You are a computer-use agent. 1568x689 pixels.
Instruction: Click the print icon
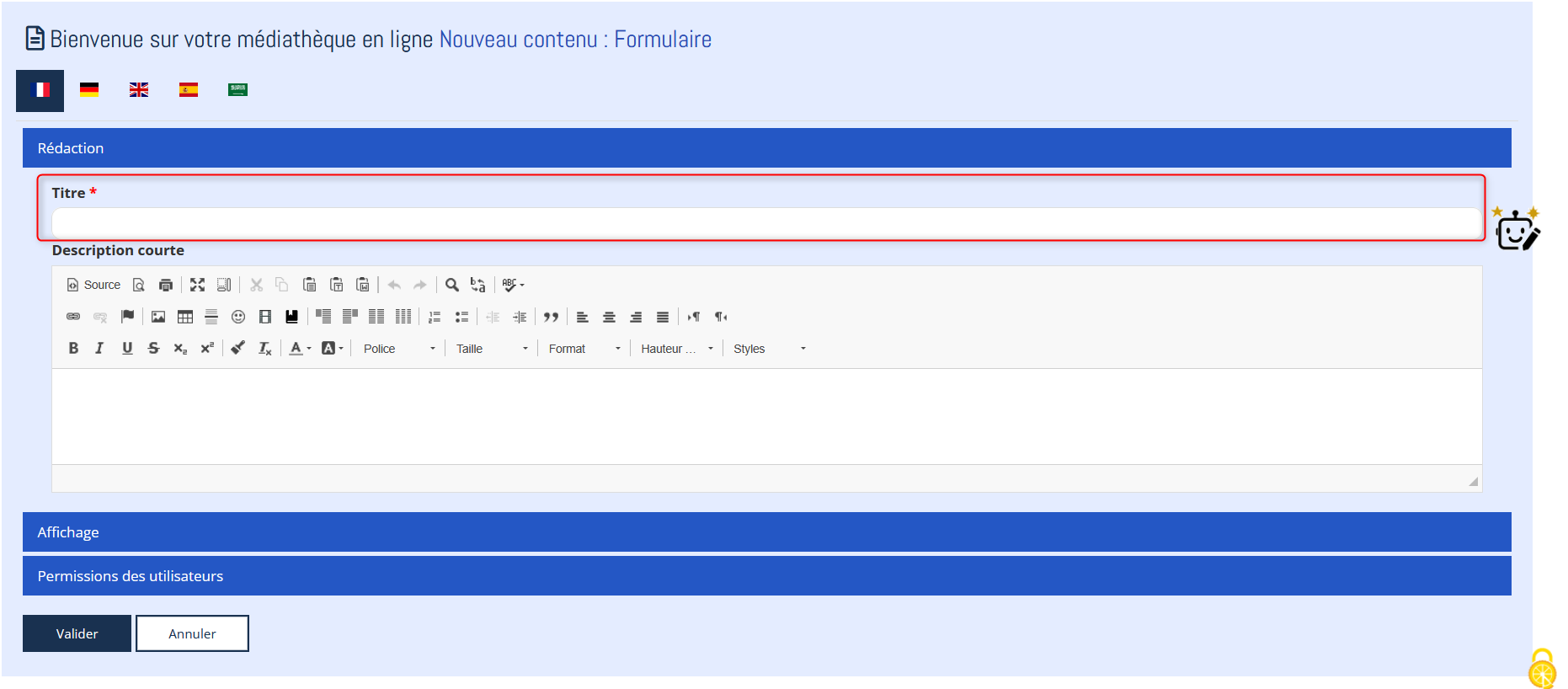coord(166,285)
